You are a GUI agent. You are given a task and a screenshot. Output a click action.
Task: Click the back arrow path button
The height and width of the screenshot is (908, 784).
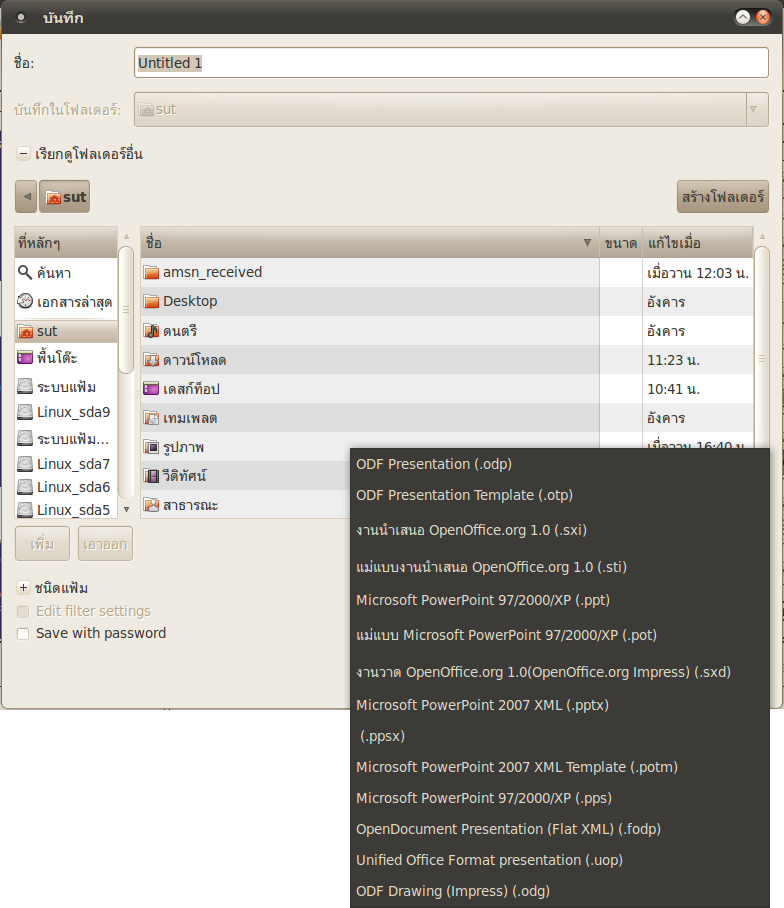tap(26, 196)
